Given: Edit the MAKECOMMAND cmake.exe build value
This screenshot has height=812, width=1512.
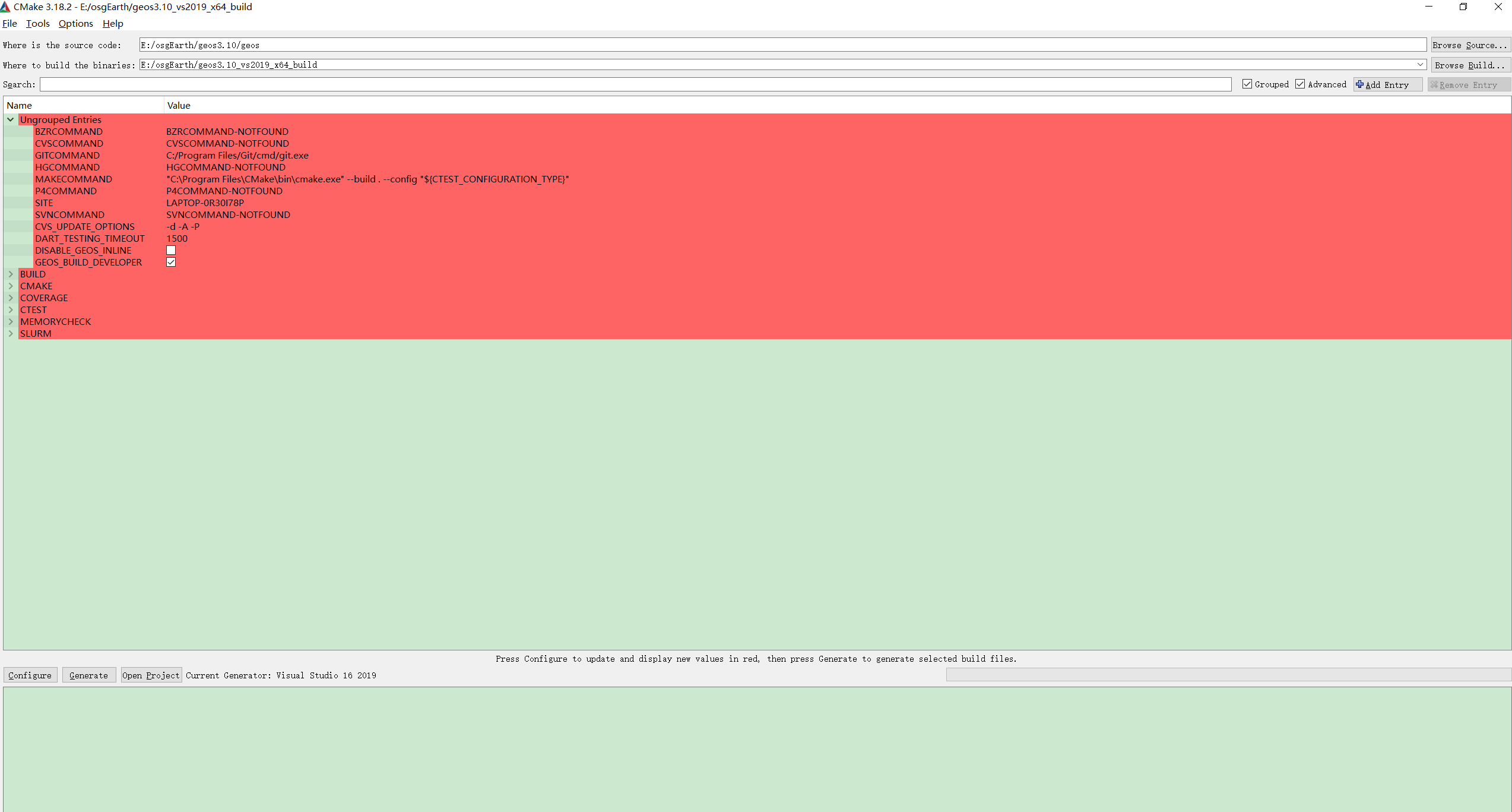Looking at the screenshot, I should [367, 179].
